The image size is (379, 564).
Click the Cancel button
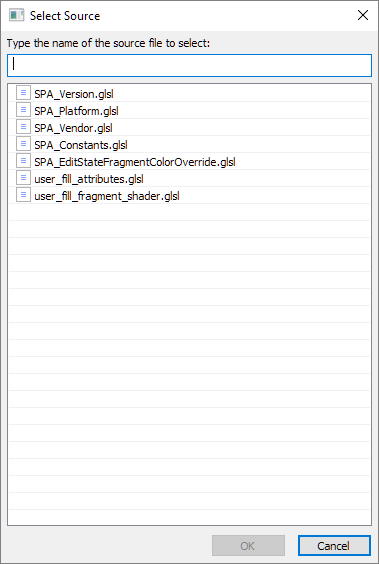coord(334,545)
